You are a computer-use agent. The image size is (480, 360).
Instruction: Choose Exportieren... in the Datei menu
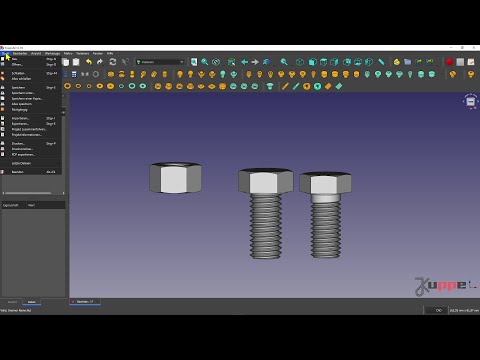pos(31,124)
